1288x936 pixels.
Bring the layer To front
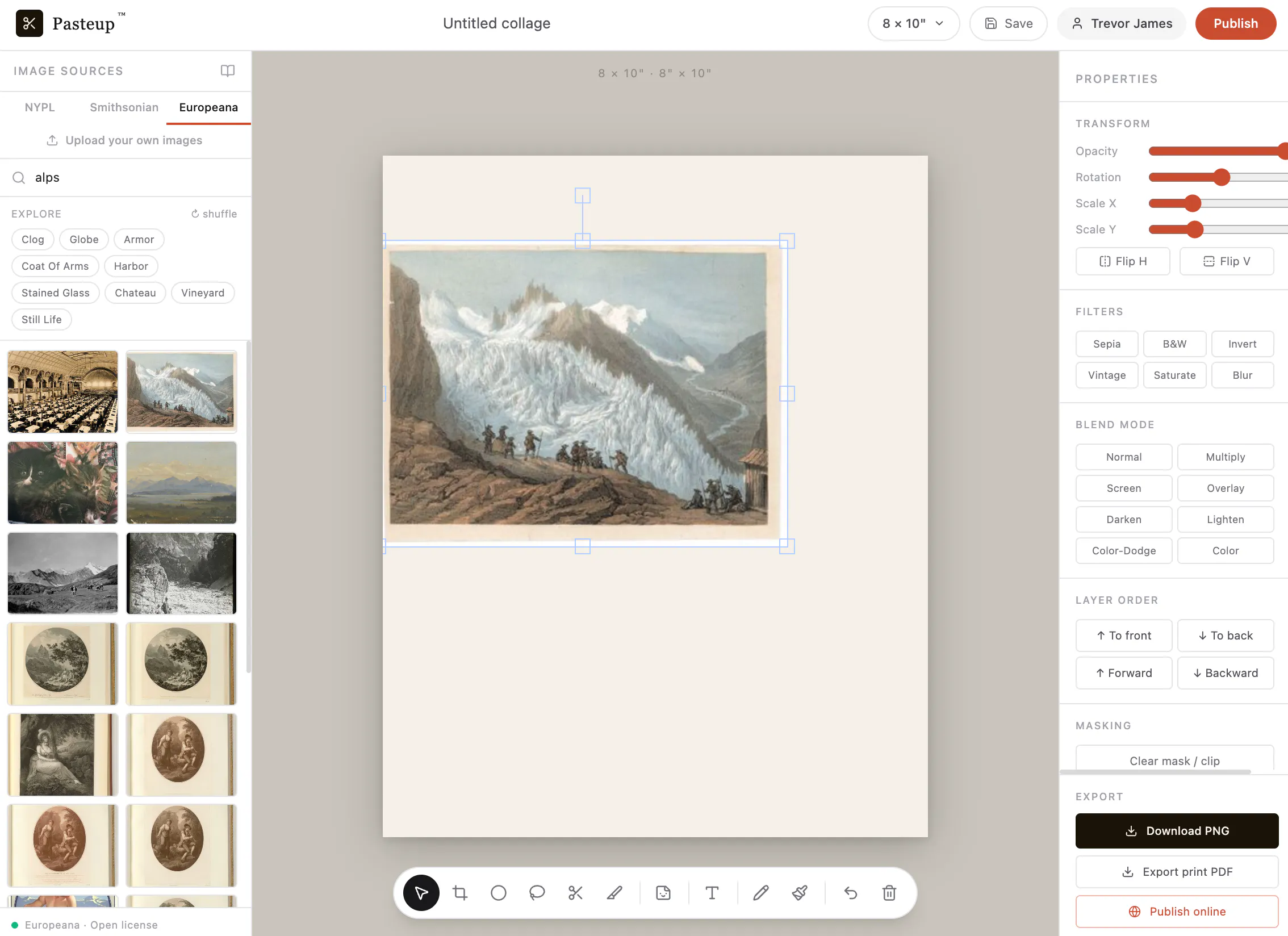pyautogui.click(x=1124, y=636)
